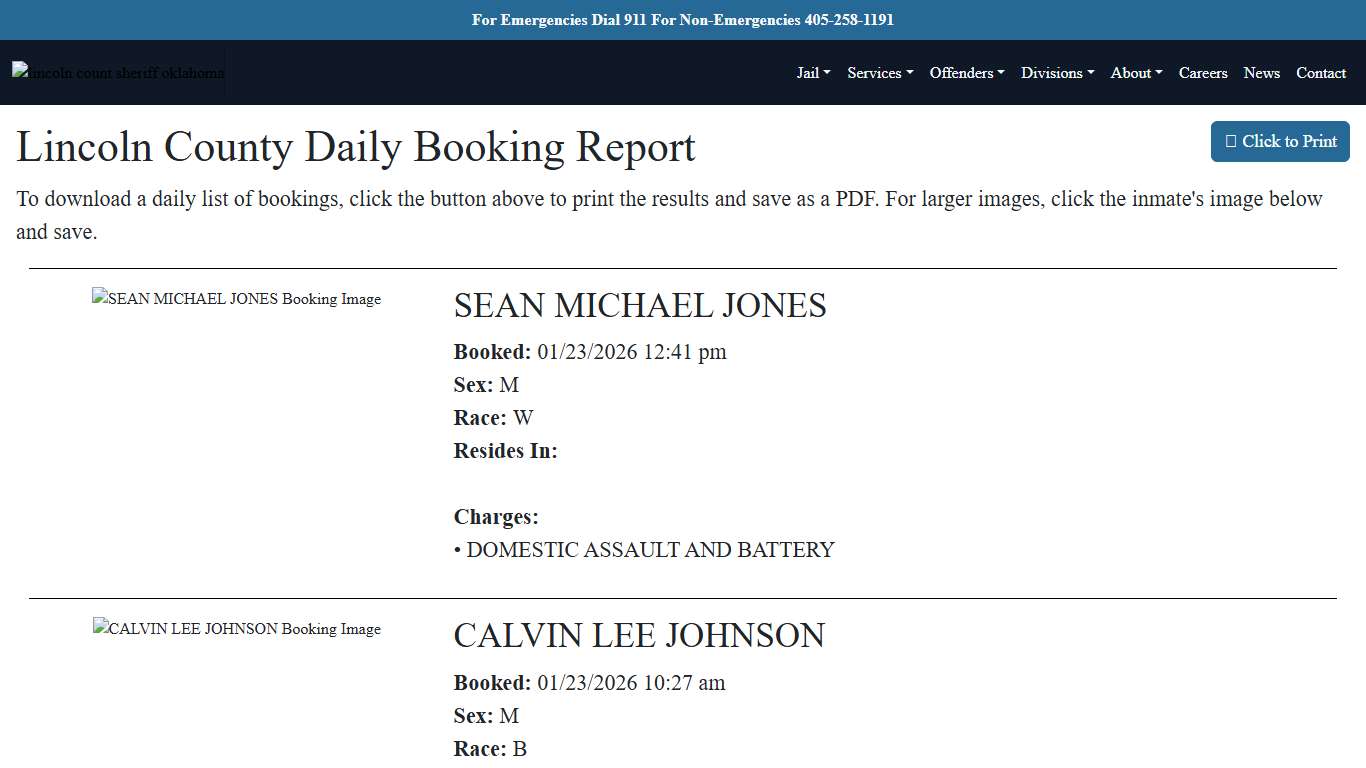Expand the Offenders navigation dropdown
1366x768 pixels.
(966, 72)
